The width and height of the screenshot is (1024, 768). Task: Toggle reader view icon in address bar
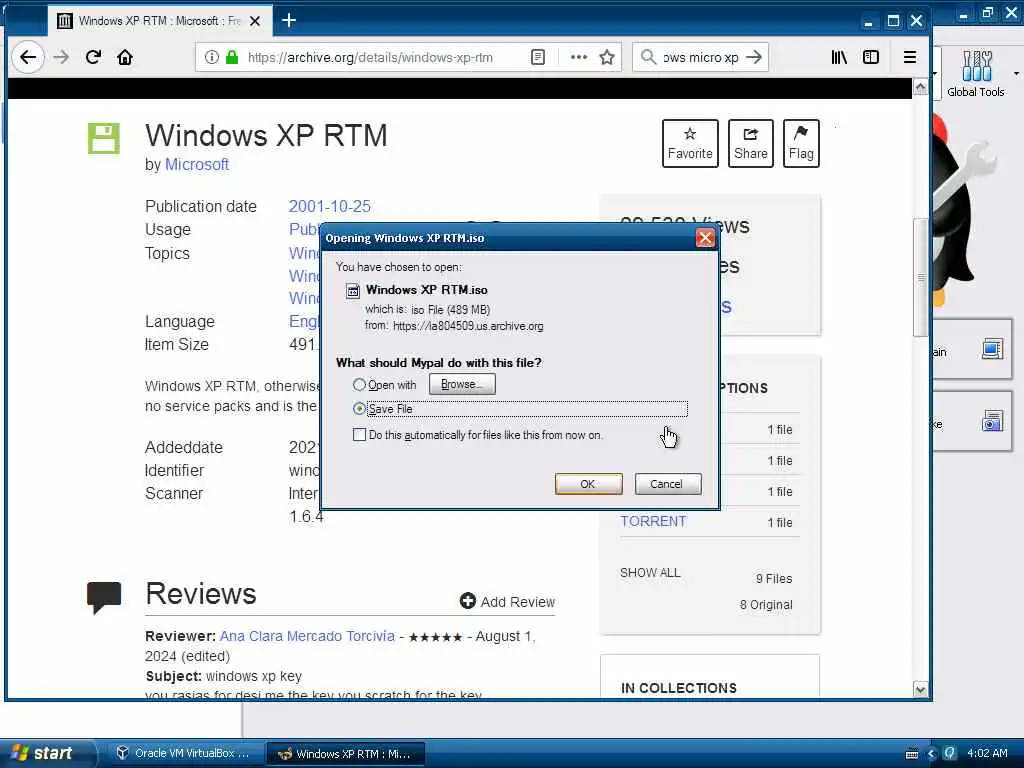tap(537, 57)
